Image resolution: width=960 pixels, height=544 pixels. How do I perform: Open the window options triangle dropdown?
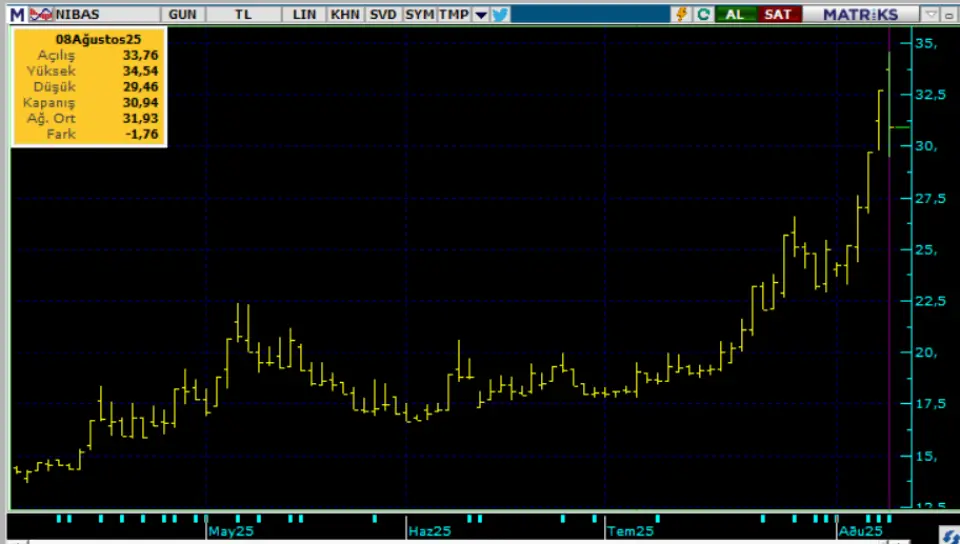coord(931,14)
